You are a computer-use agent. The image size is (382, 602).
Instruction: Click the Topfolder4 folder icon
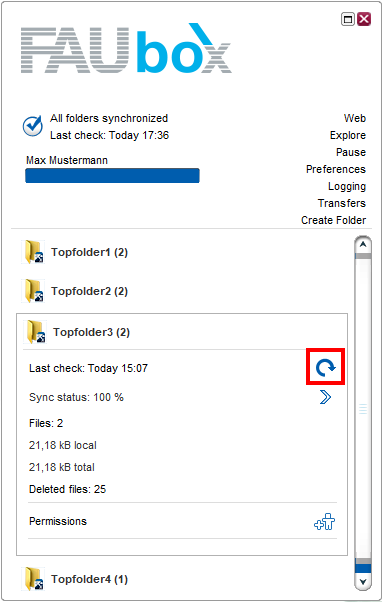(33, 579)
